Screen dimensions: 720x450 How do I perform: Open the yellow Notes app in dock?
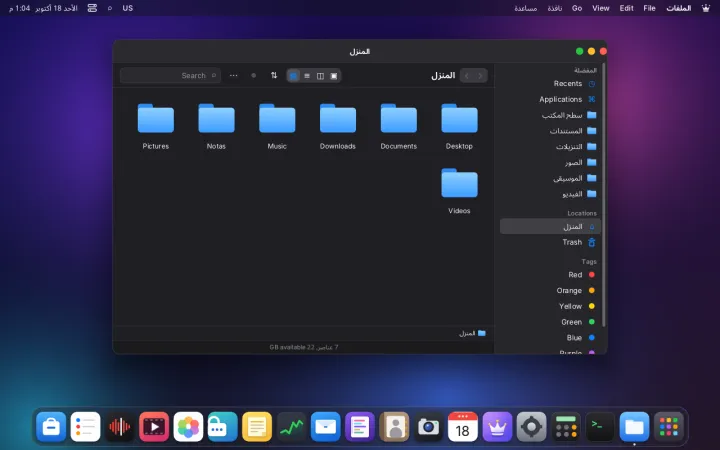pyautogui.click(x=257, y=427)
